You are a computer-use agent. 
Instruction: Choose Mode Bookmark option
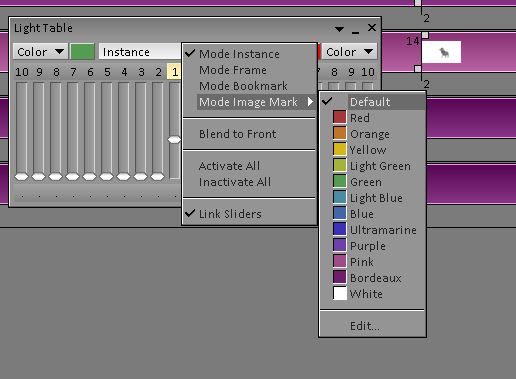(x=249, y=86)
